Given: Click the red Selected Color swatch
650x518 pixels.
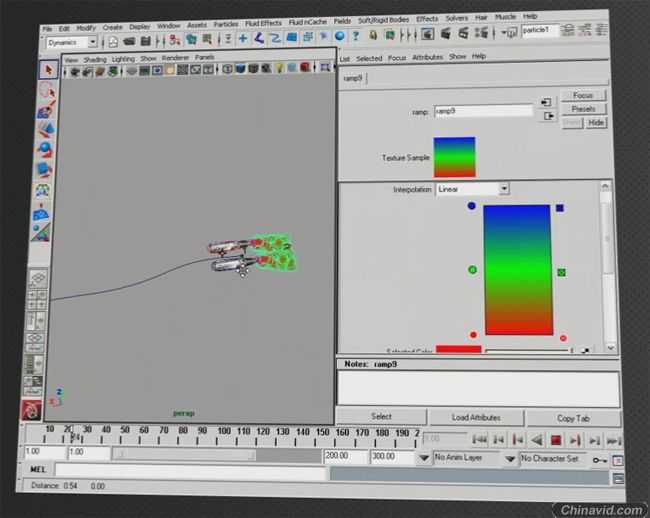Looking at the screenshot, I should pos(458,349).
